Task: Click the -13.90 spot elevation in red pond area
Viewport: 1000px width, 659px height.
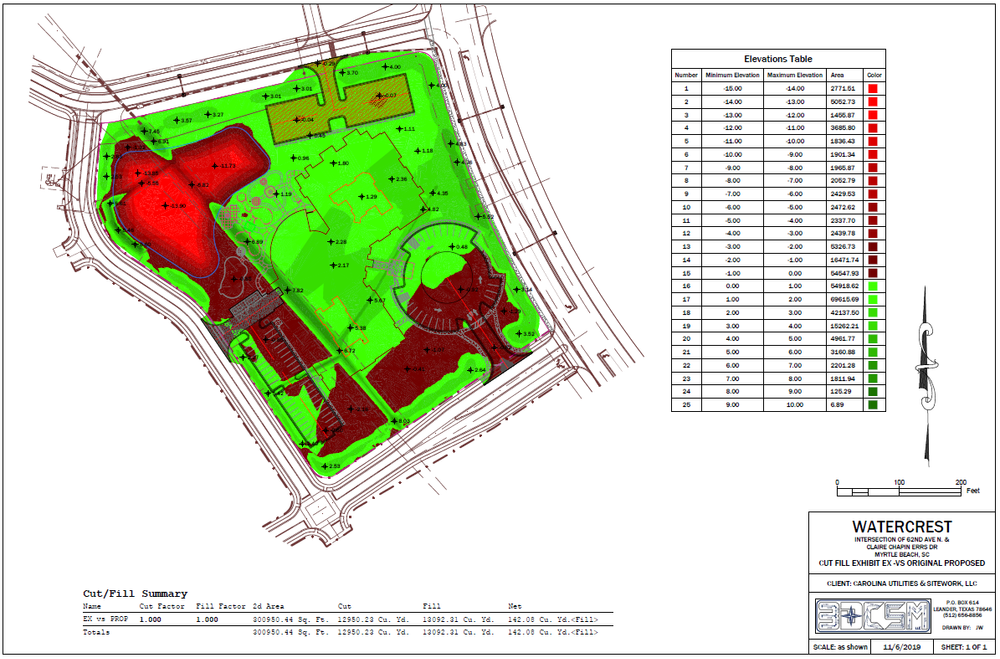Action: click(175, 206)
